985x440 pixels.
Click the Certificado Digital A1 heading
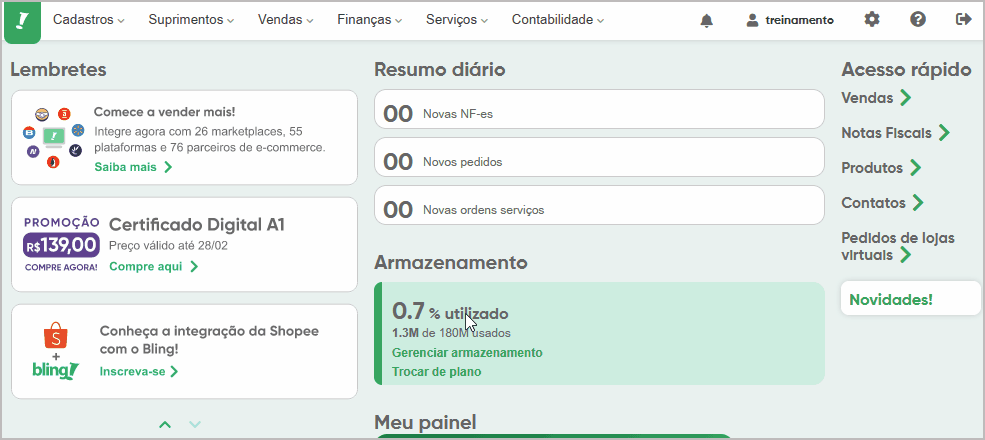[197, 224]
